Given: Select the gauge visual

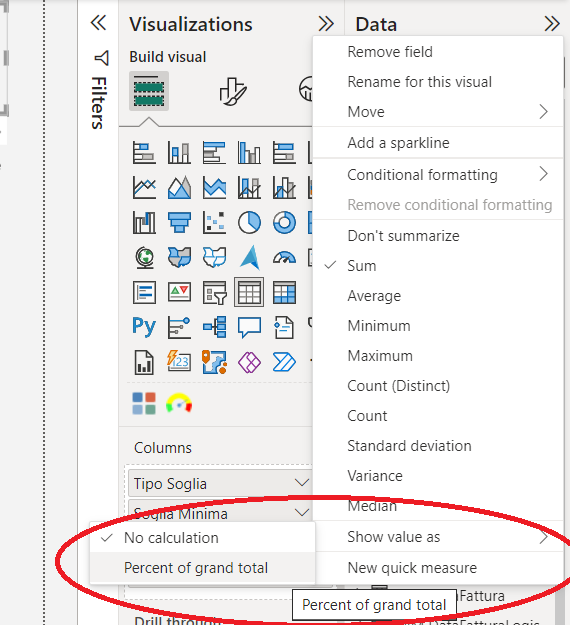Looking at the screenshot, I should click(284, 258).
